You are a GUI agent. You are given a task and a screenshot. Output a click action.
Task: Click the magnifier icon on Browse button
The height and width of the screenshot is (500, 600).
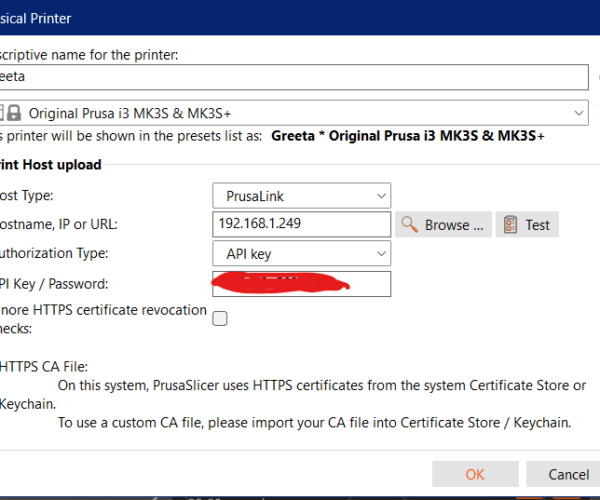coord(409,225)
